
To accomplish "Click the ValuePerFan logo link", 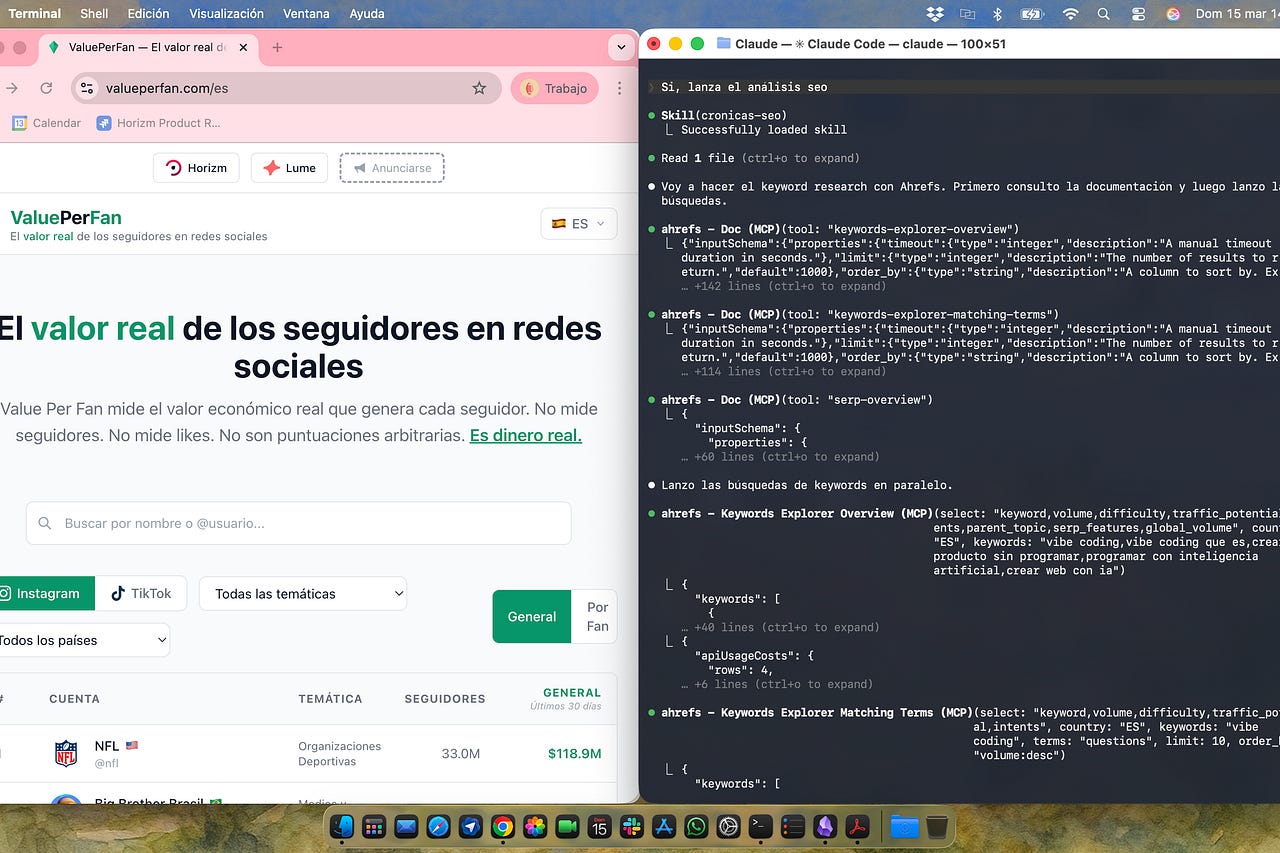I will click(66, 217).
